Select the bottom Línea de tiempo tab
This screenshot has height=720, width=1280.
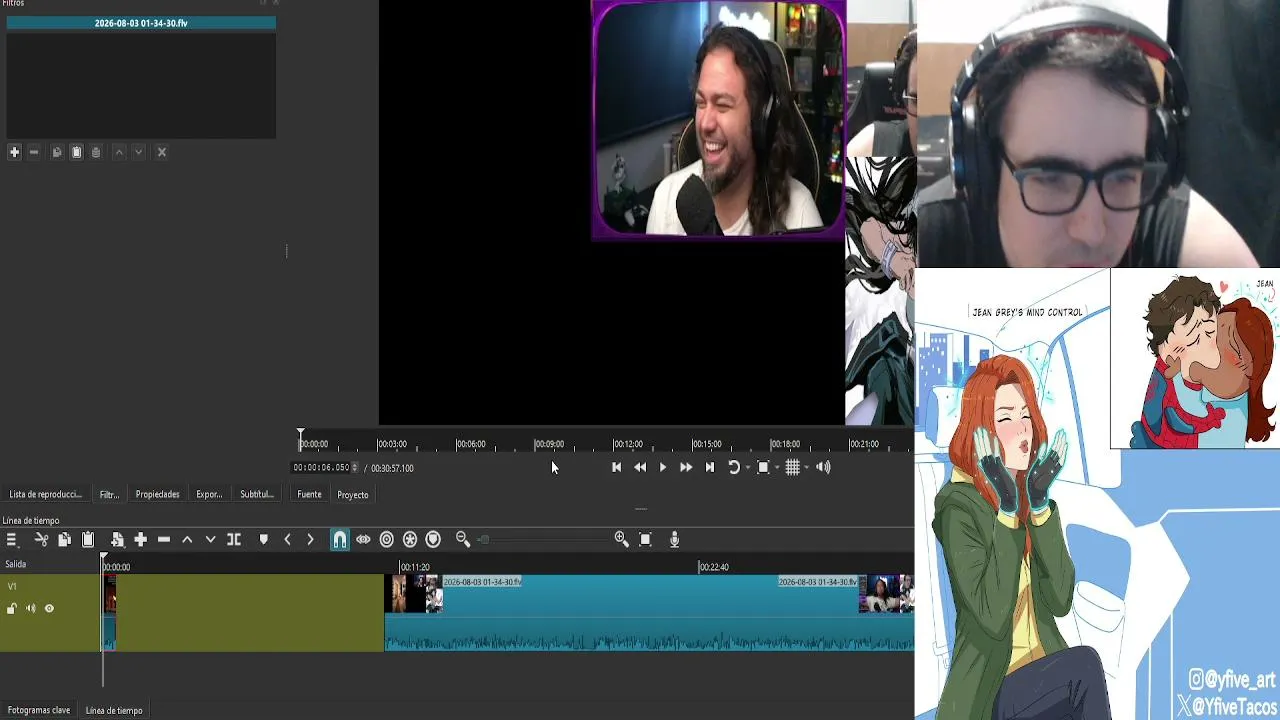(x=114, y=710)
